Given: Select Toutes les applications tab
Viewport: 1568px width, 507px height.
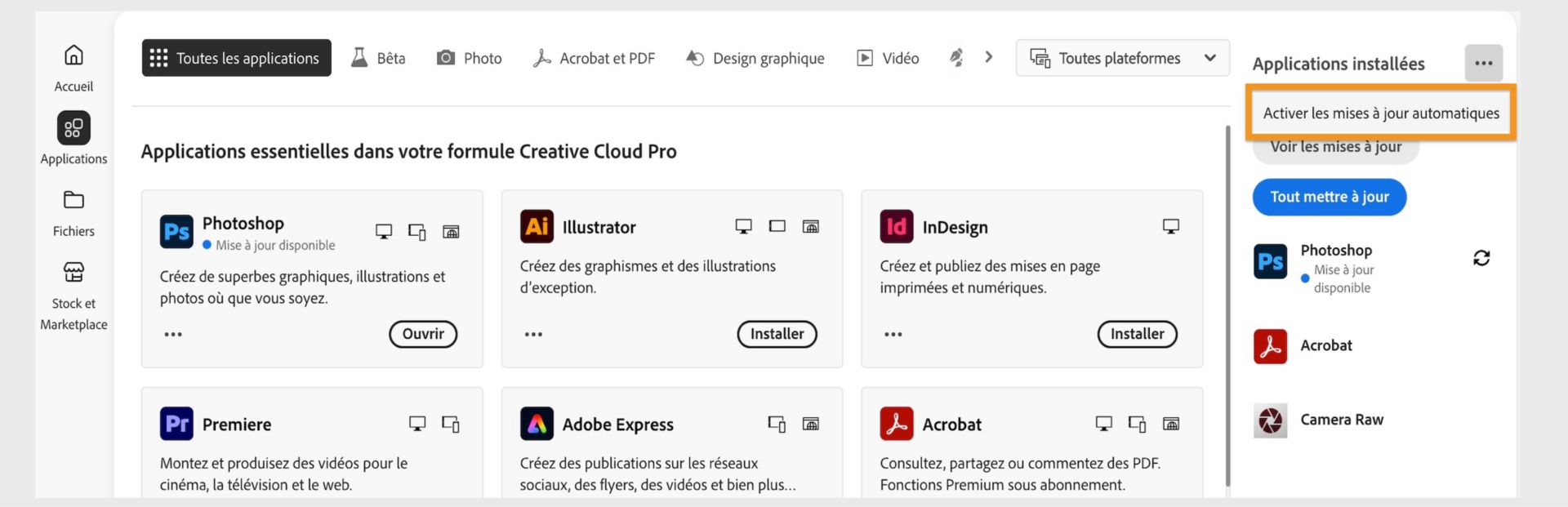Looking at the screenshot, I should (237, 58).
